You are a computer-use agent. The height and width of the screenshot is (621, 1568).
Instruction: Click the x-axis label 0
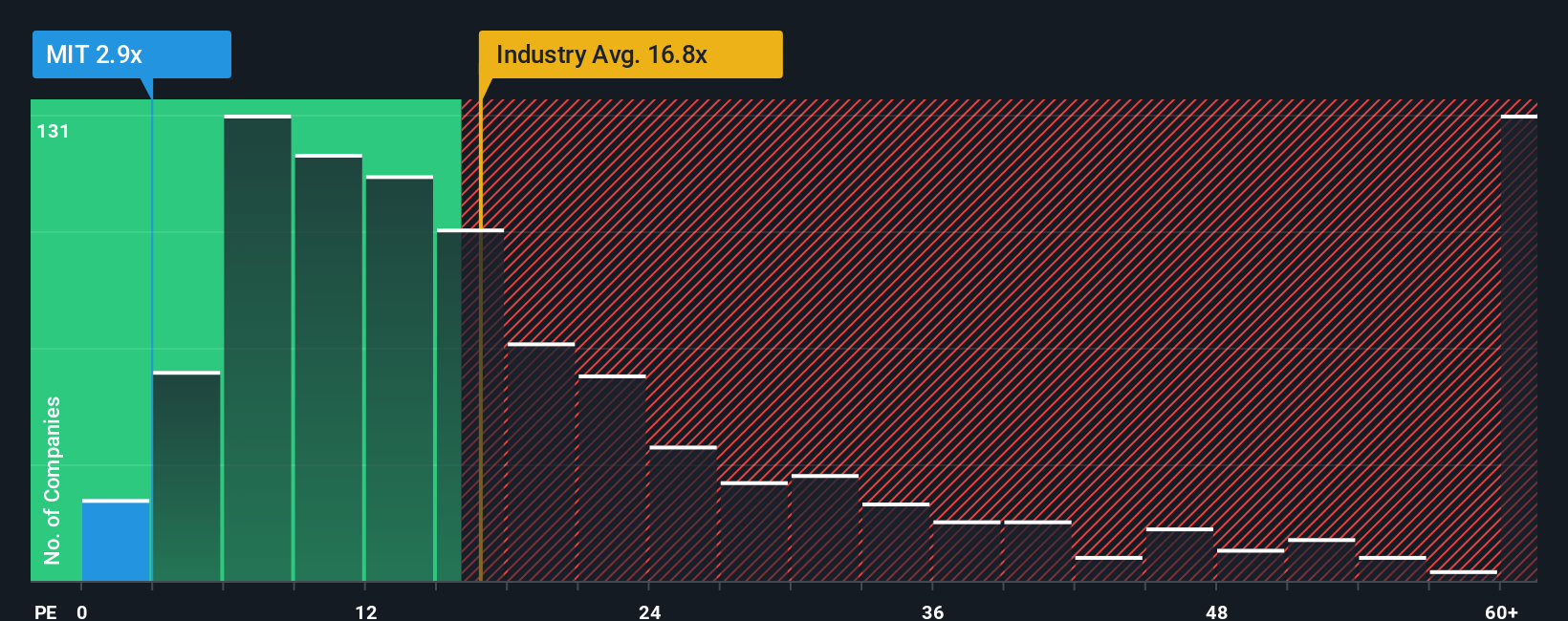[82, 611]
